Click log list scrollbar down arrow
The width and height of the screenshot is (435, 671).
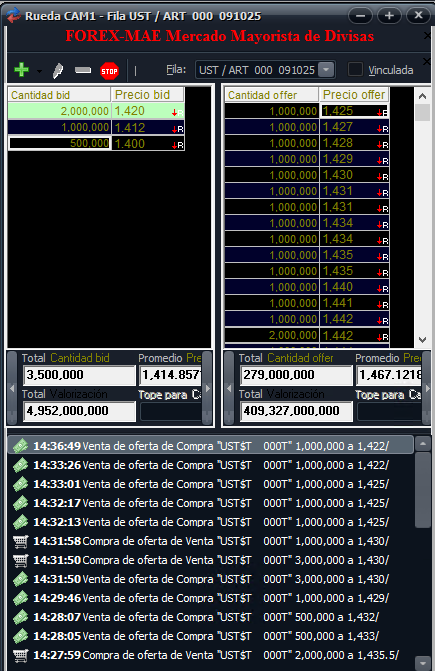(423, 662)
